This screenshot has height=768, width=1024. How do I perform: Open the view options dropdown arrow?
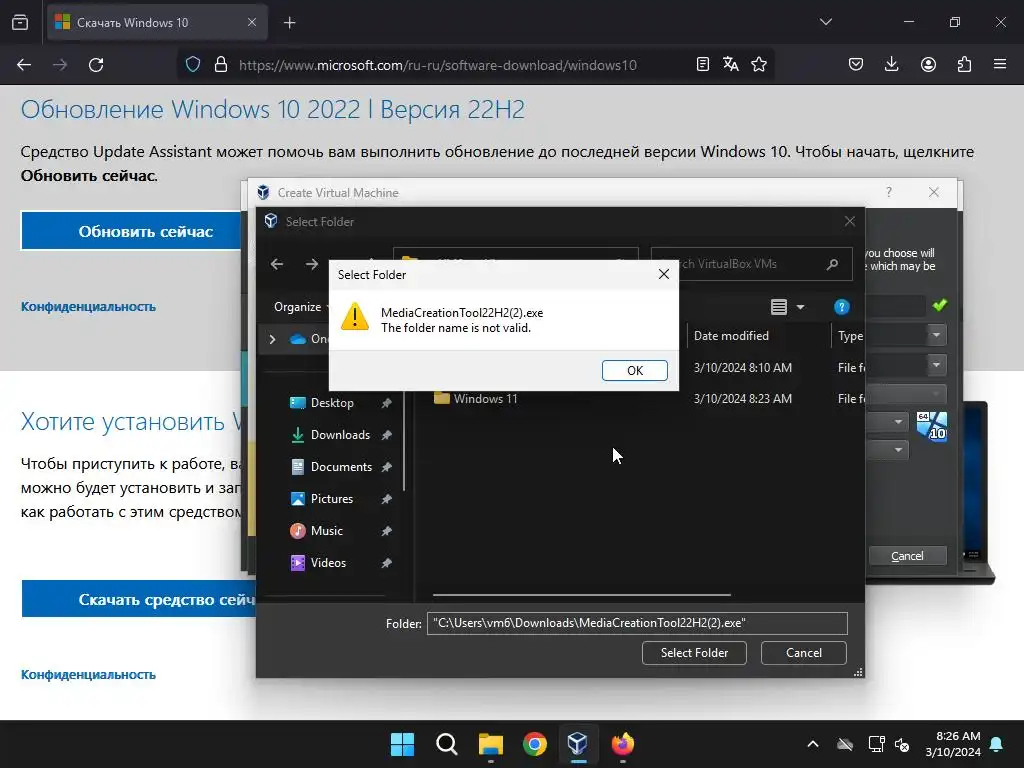point(800,307)
